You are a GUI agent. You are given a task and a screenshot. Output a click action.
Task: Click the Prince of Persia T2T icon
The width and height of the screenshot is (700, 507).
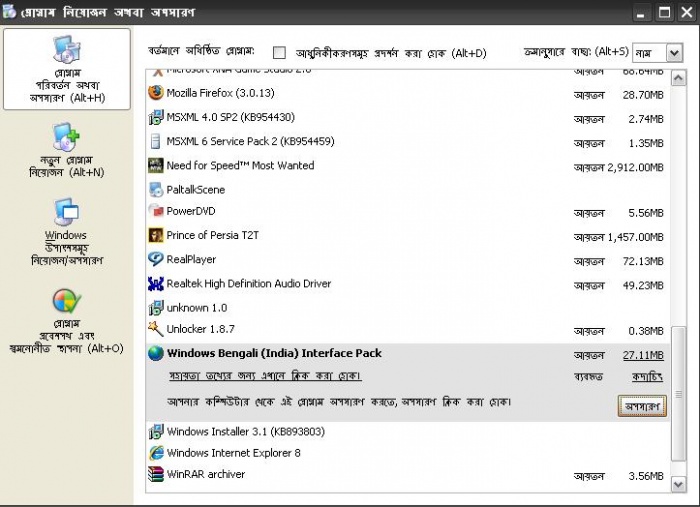156,235
